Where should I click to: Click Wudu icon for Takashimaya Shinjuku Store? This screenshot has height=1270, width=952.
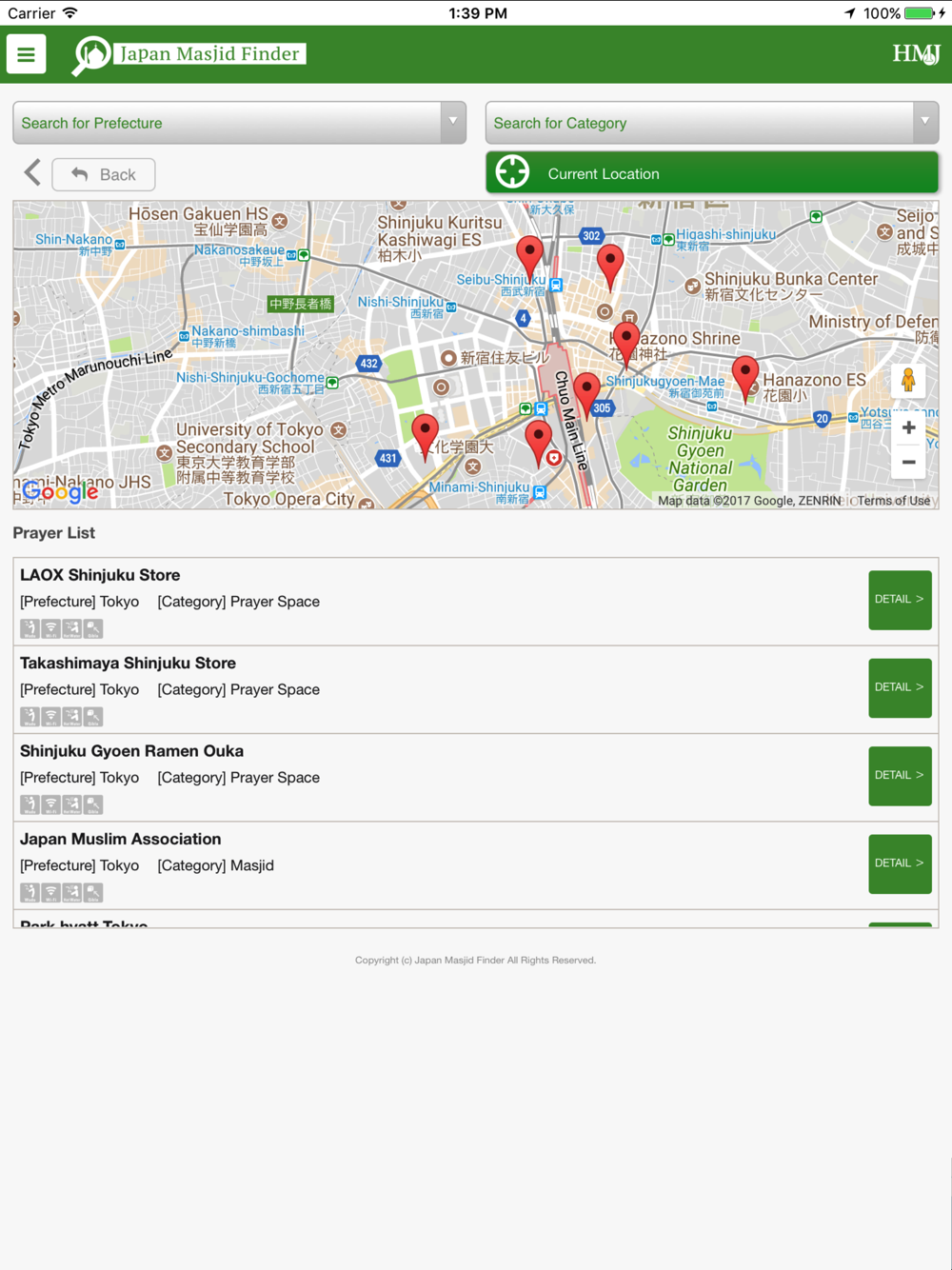pyautogui.click(x=30, y=716)
